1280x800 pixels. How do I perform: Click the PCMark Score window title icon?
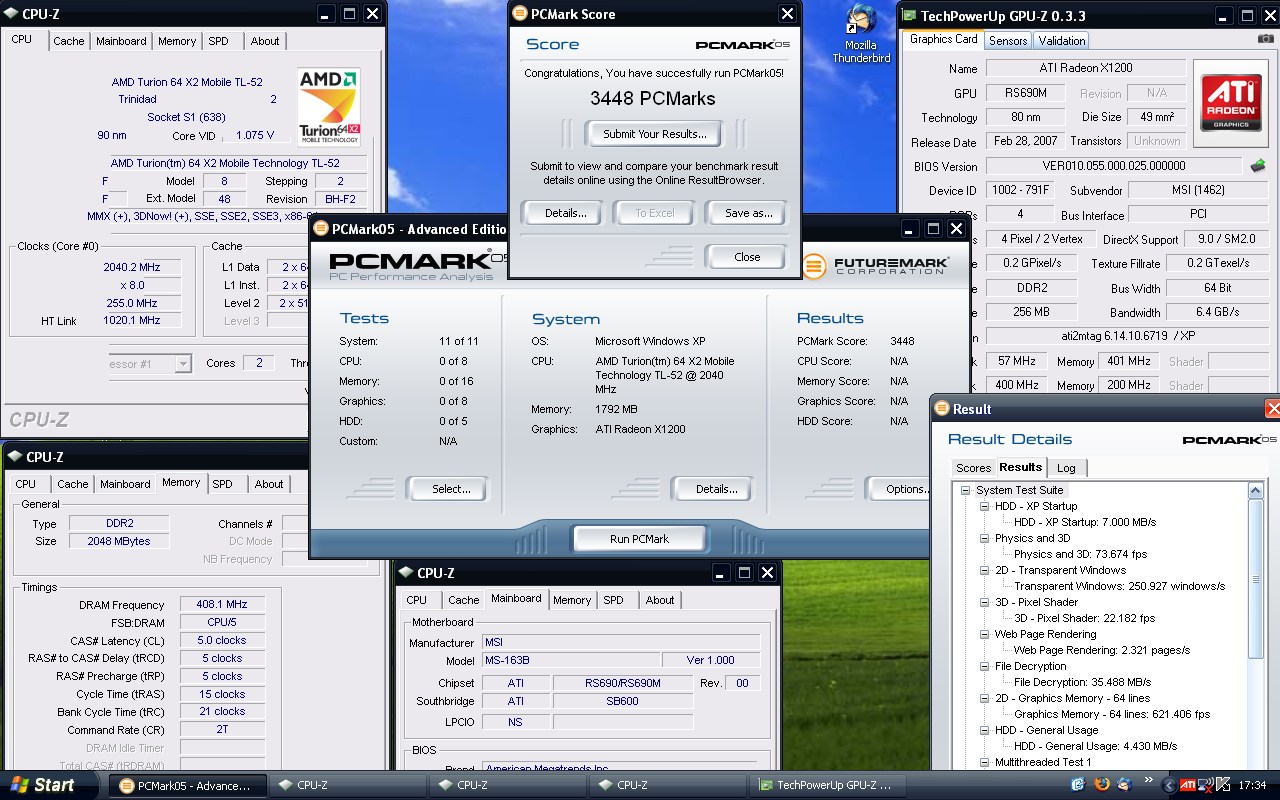(519, 14)
